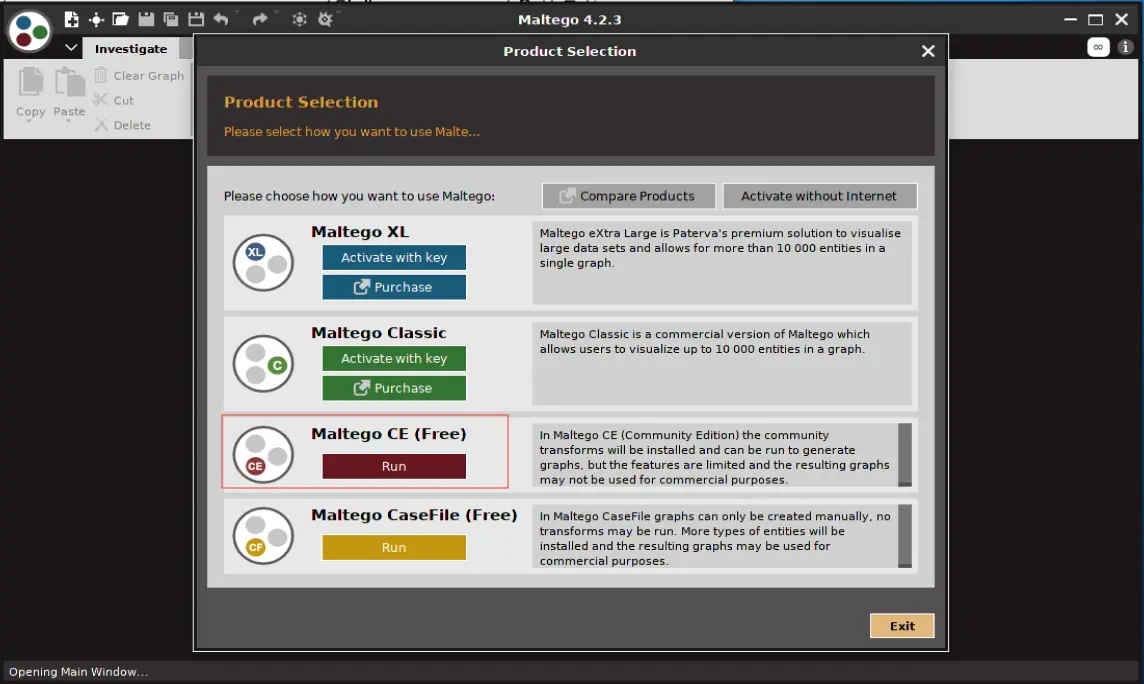Screen dimensions: 1144x684
Task: Click the Exit button
Action: click(x=902, y=626)
